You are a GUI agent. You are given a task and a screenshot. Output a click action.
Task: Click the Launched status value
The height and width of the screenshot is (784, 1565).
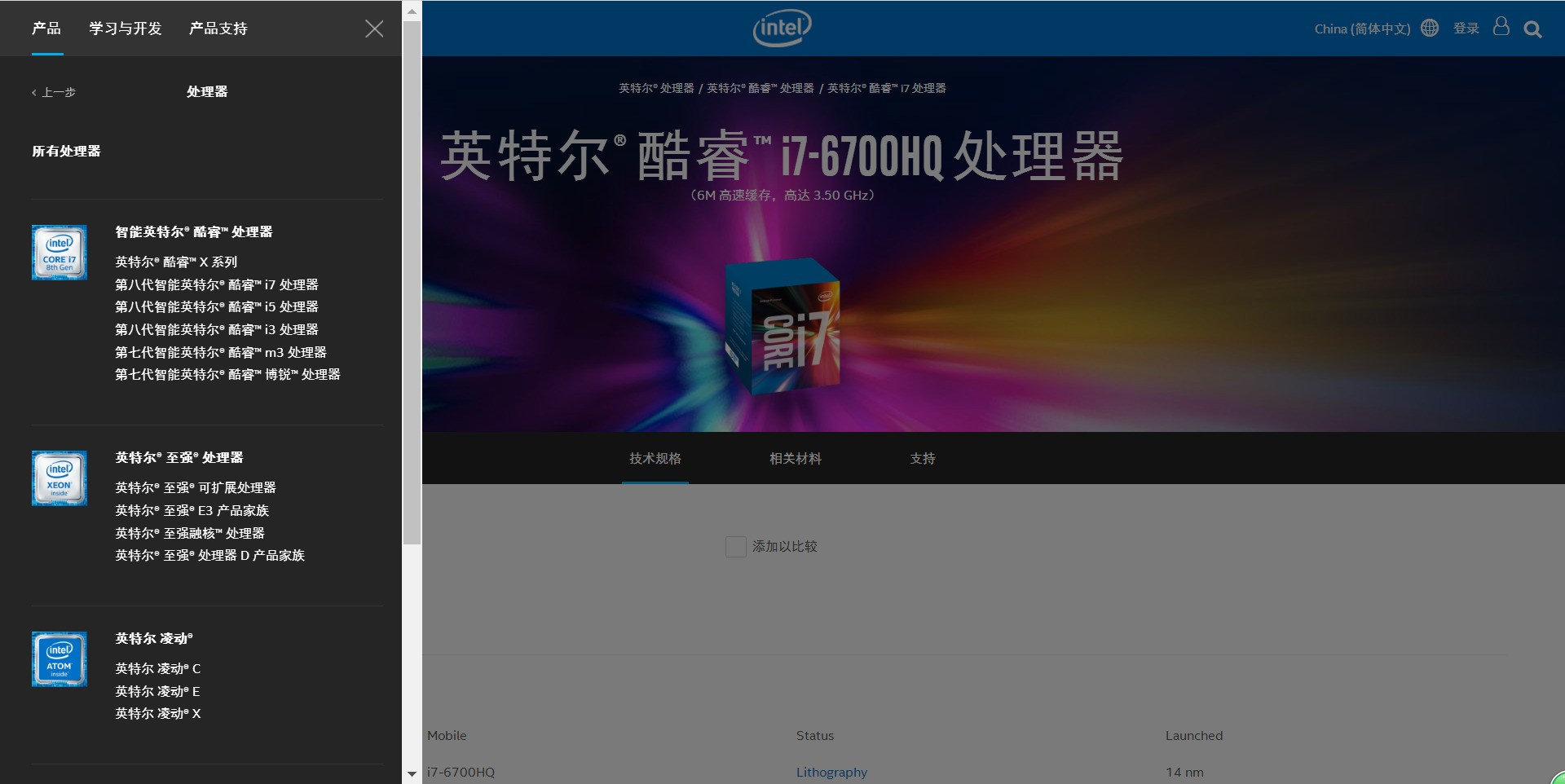(x=1194, y=736)
